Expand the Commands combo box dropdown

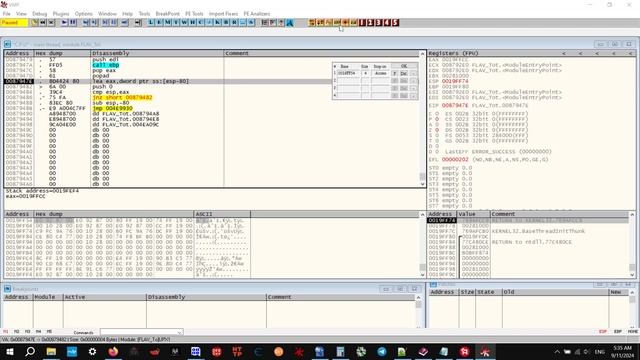coord(179,332)
